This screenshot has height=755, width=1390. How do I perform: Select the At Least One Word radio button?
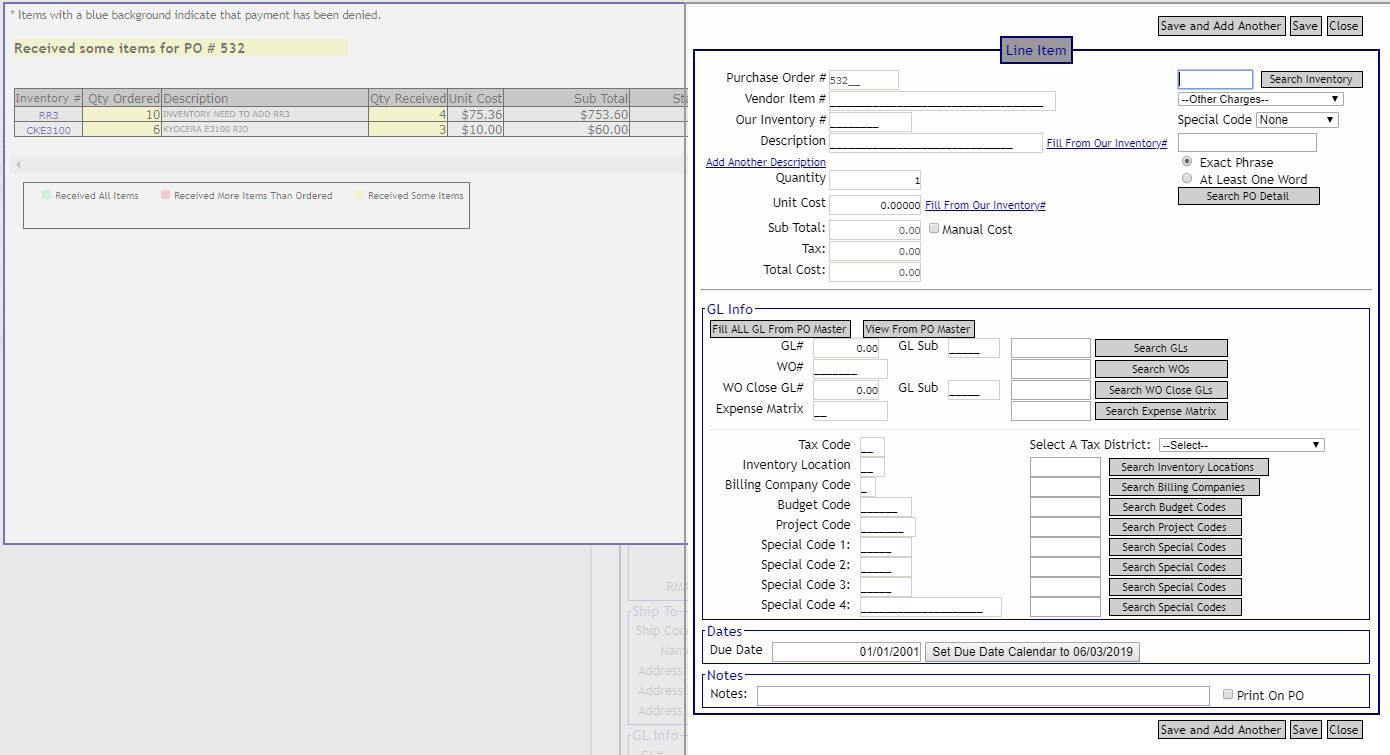pos(1187,178)
